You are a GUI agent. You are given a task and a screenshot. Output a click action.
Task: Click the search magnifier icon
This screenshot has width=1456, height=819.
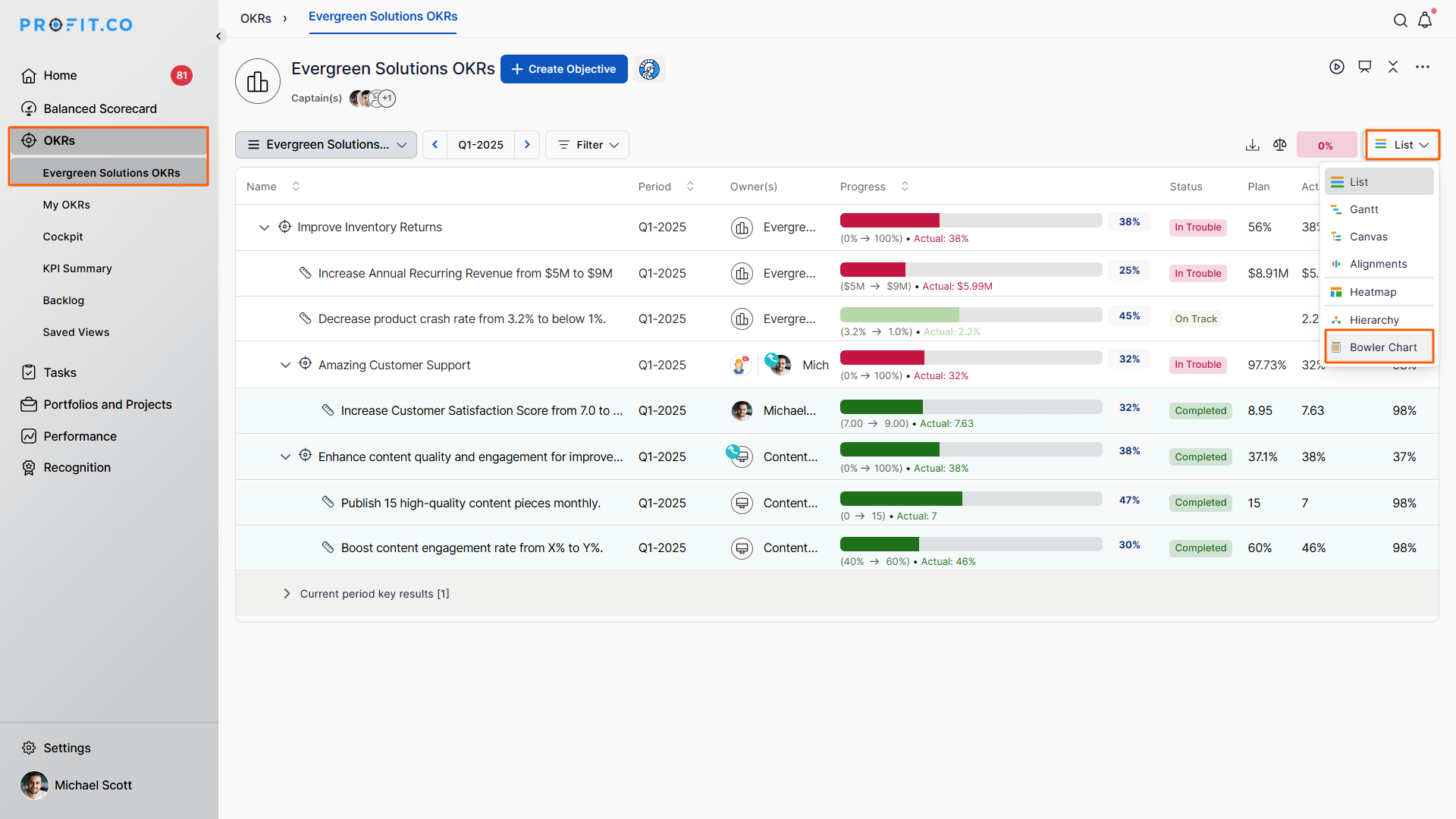1400,20
